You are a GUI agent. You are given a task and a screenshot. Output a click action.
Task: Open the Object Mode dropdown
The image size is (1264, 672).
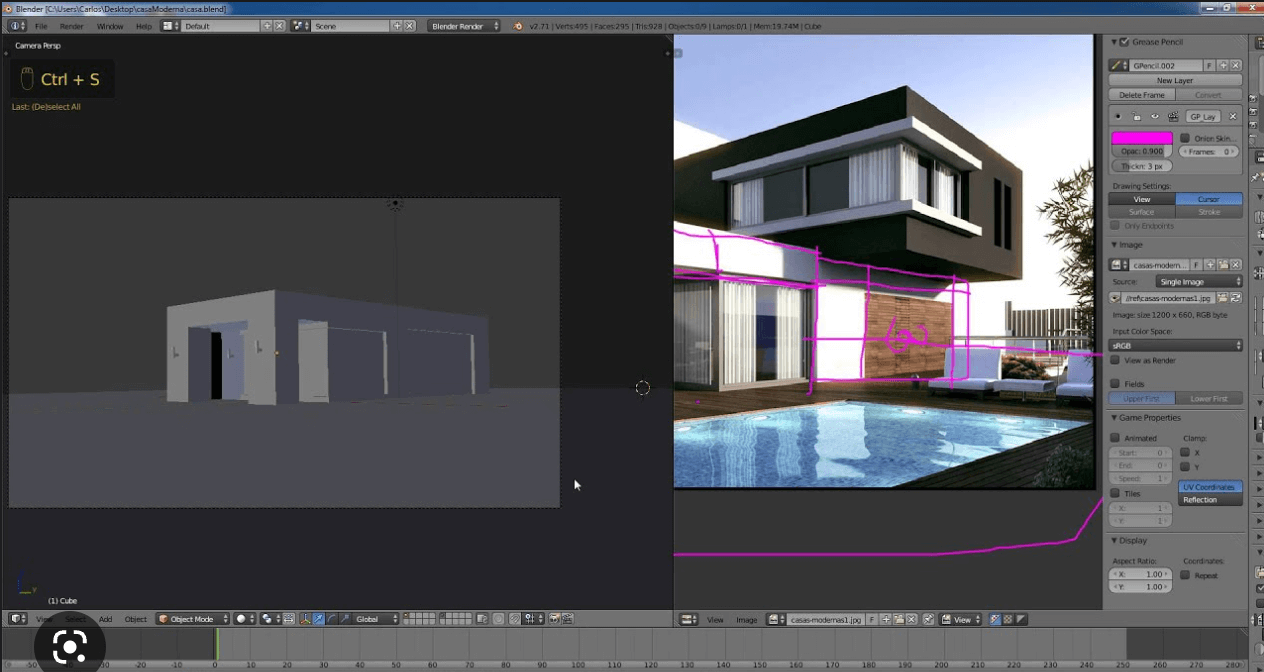(x=193, y=619)
